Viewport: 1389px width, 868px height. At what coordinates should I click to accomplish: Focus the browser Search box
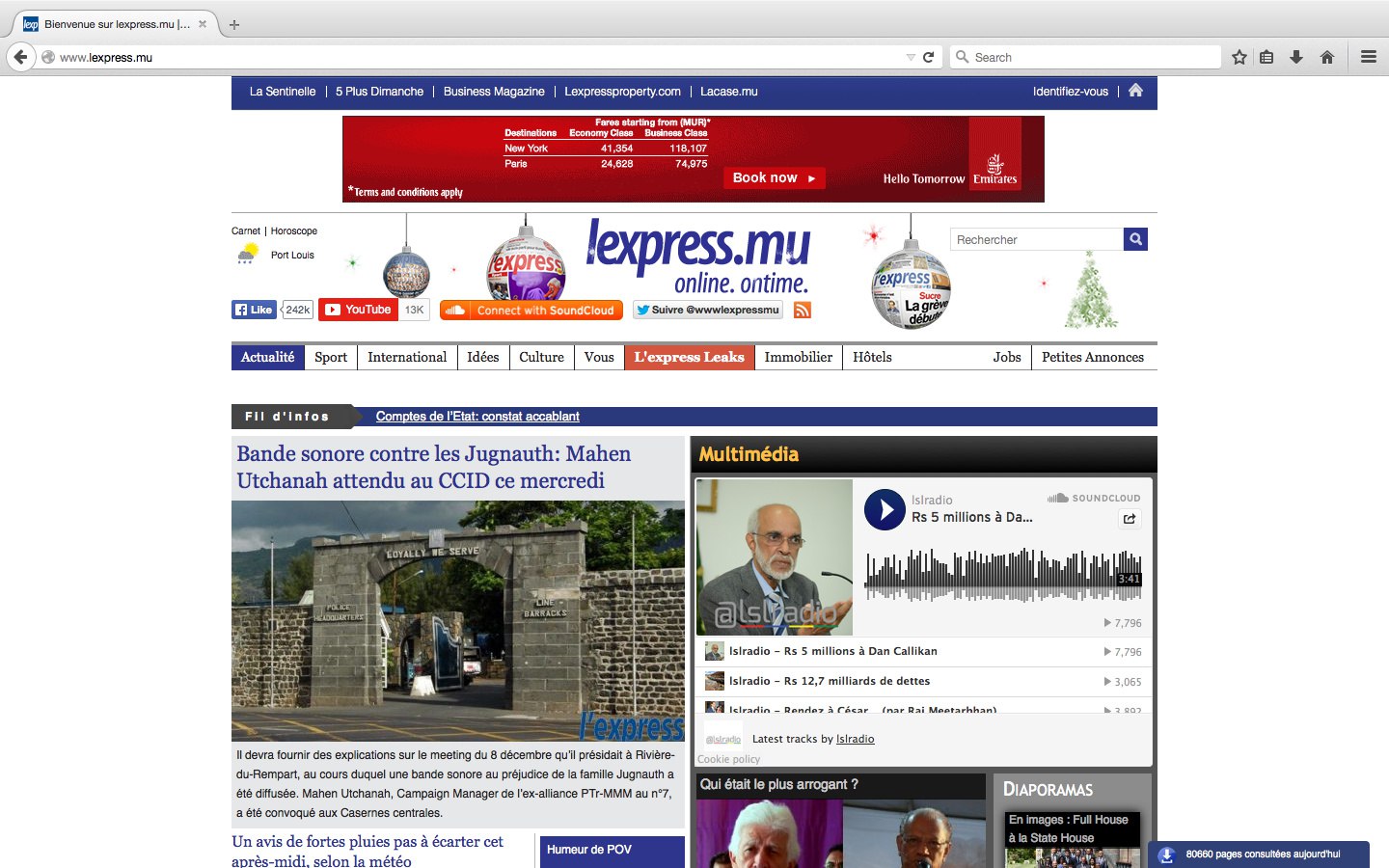coord(1085,57)
